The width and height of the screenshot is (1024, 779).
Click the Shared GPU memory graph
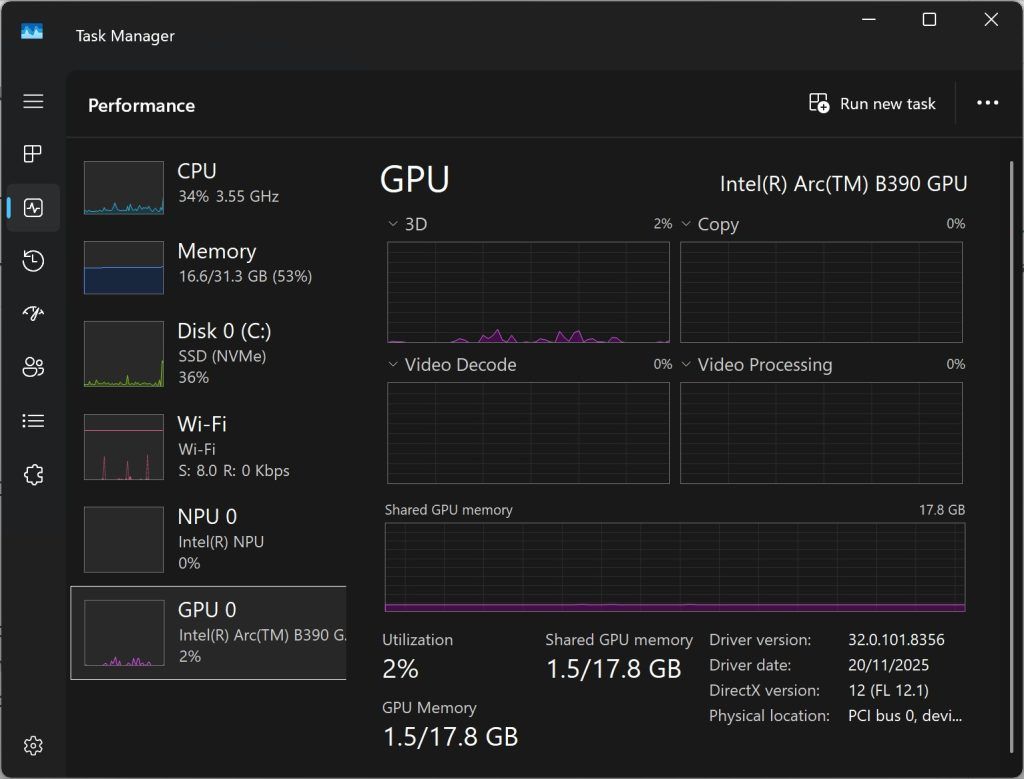point(675,567)
